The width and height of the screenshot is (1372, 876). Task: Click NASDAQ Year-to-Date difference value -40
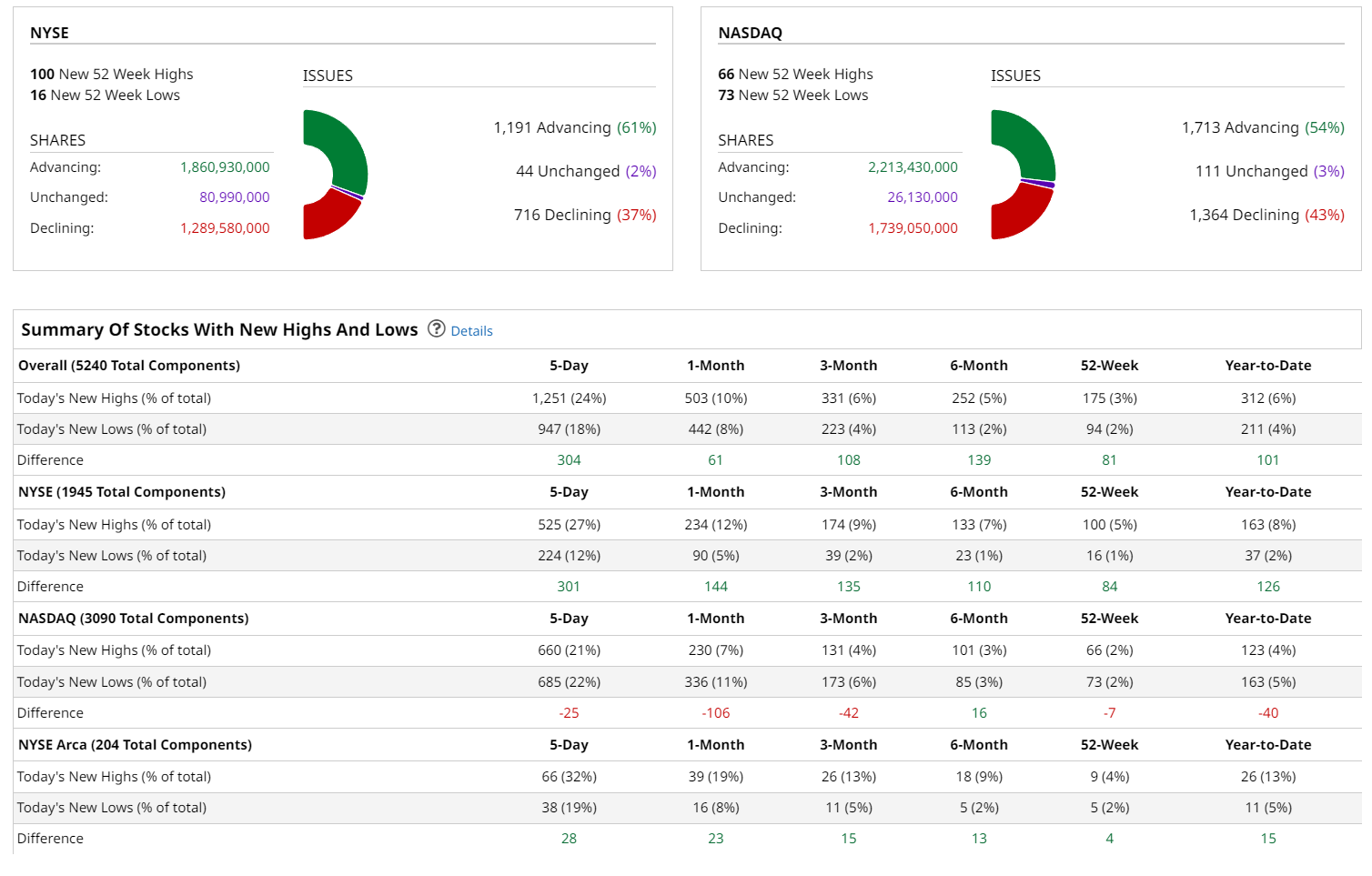point(1268,713)
